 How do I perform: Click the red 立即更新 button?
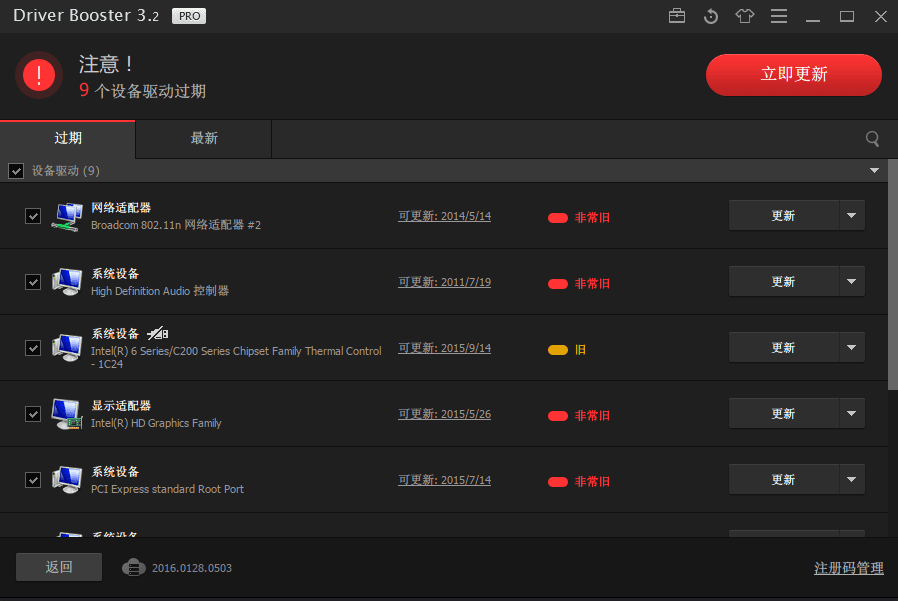pyautogui.click(x=794, y=74)
